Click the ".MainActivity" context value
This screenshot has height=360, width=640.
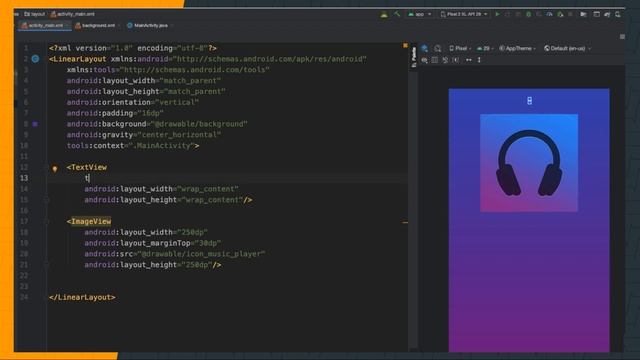pyautogui.click(x=164, y=146)
